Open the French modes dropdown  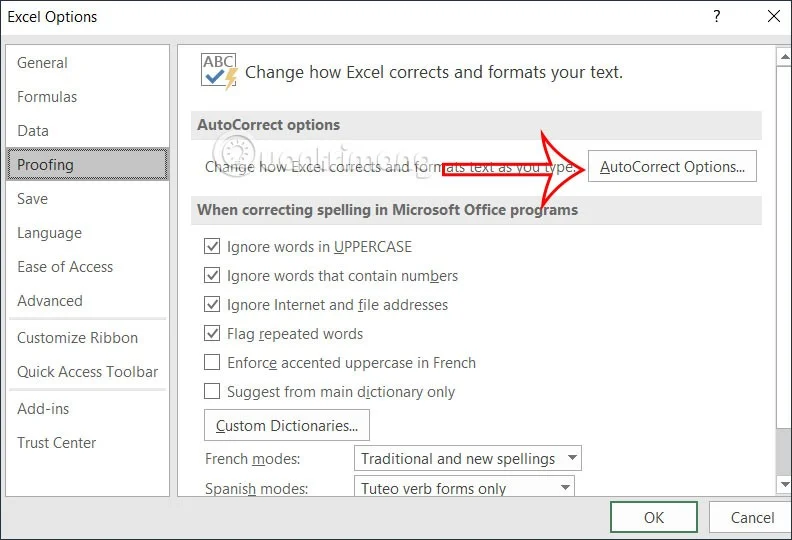click(468, 458)
